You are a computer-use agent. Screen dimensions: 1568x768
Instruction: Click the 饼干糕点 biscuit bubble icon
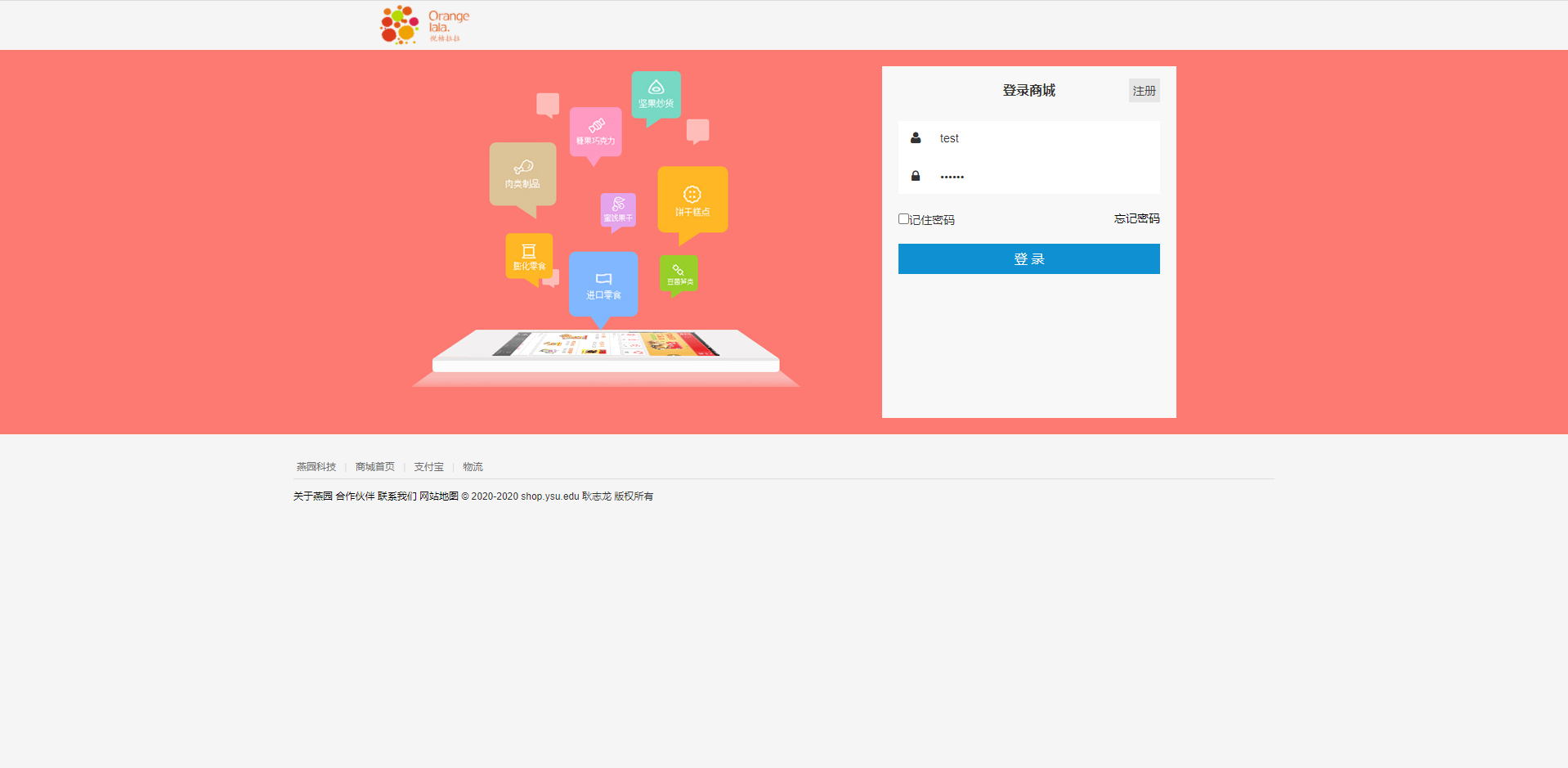(x=692, y=204)
